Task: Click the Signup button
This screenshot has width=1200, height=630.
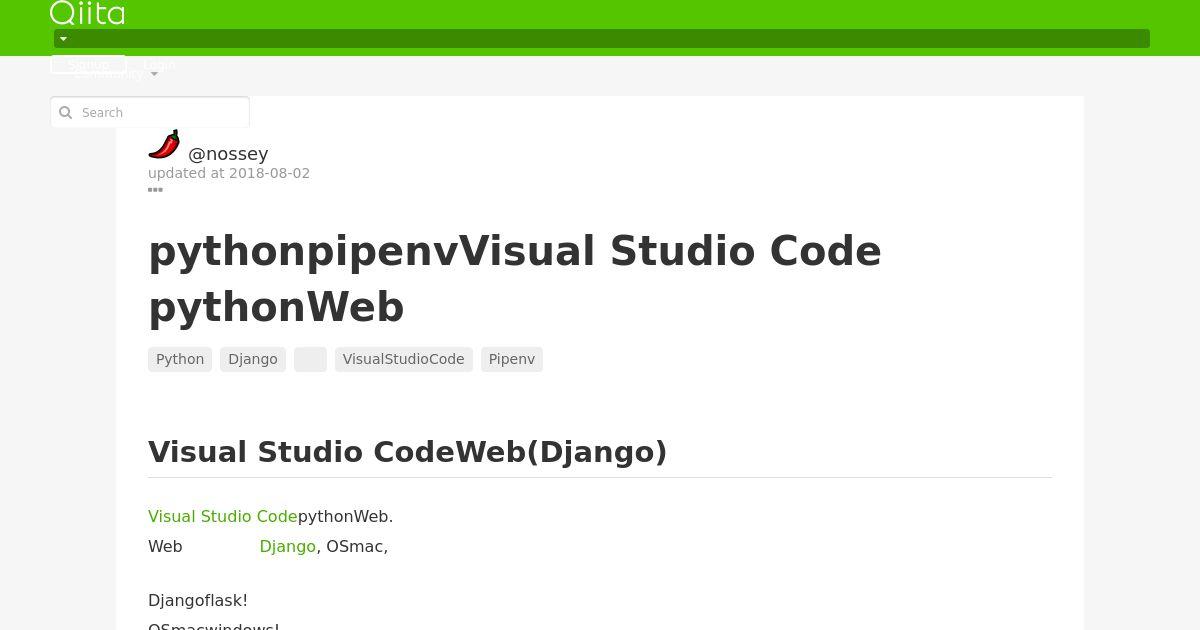Action: coord(88,64)
